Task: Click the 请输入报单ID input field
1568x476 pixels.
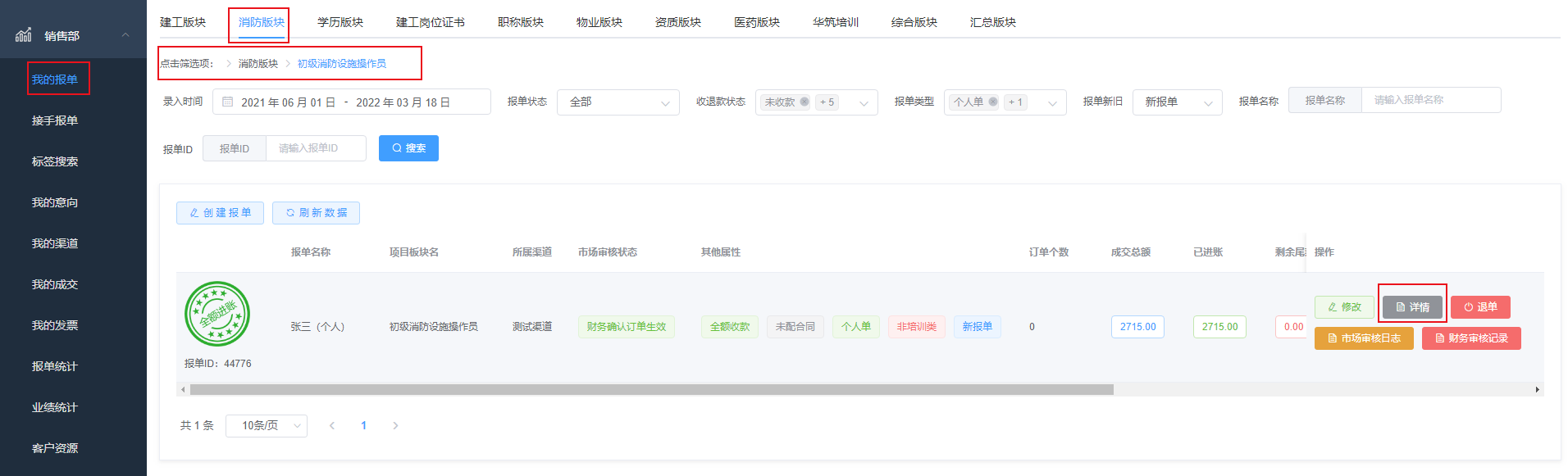Action: 316,148
